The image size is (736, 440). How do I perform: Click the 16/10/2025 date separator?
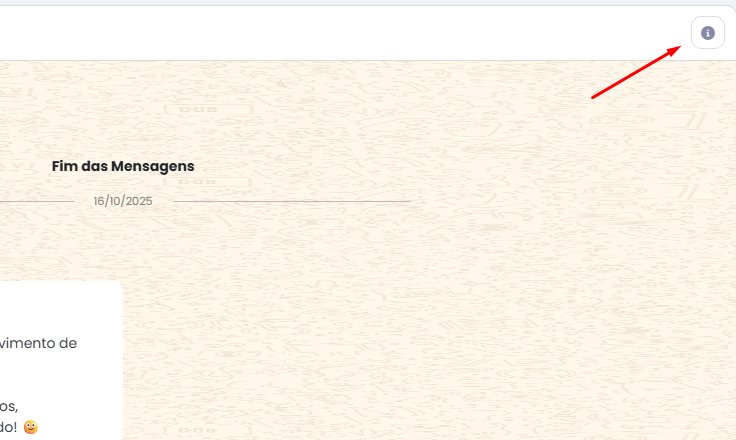[123, 201]
